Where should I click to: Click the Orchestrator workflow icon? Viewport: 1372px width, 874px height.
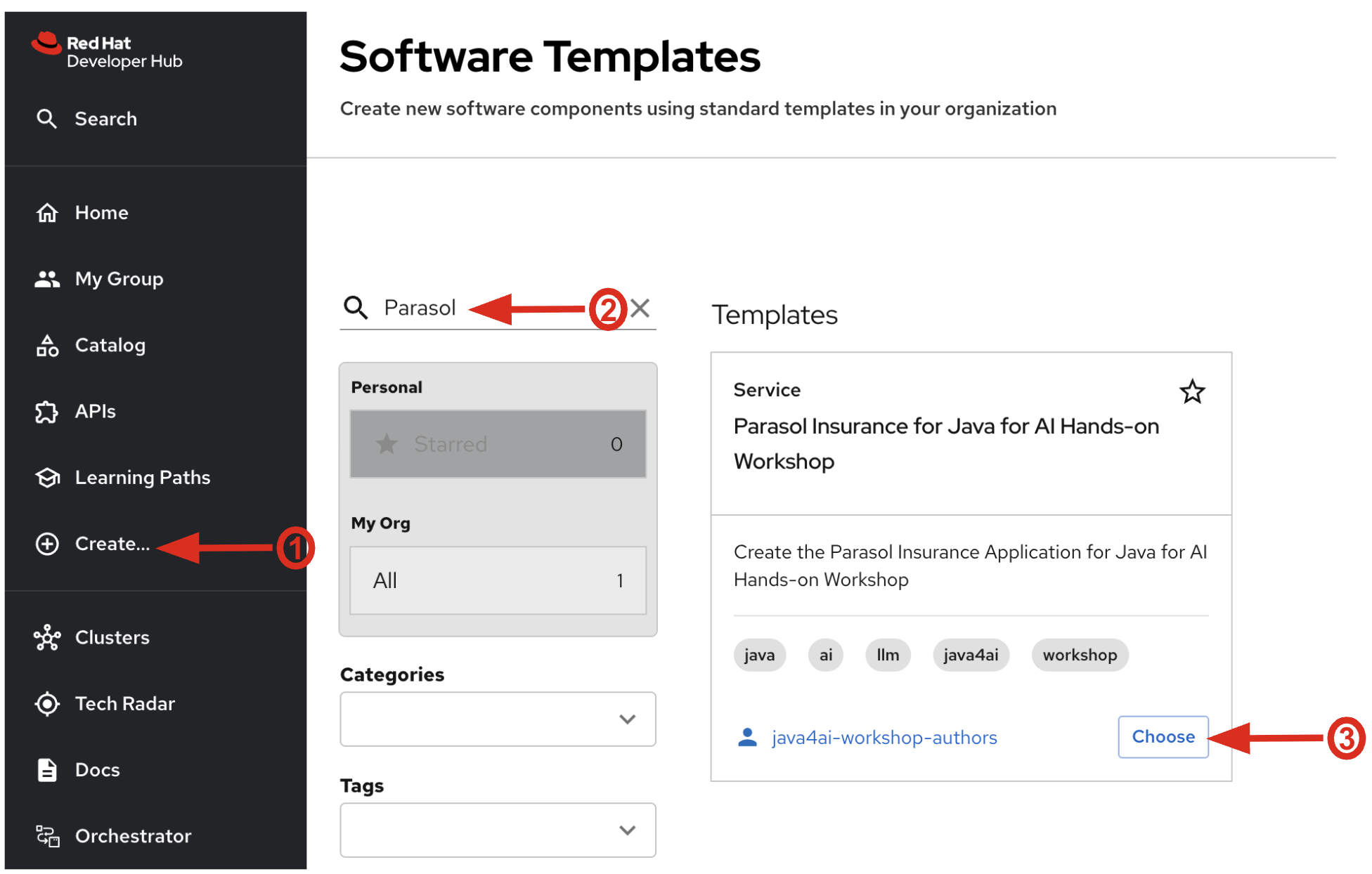click(x=47, y=836)
